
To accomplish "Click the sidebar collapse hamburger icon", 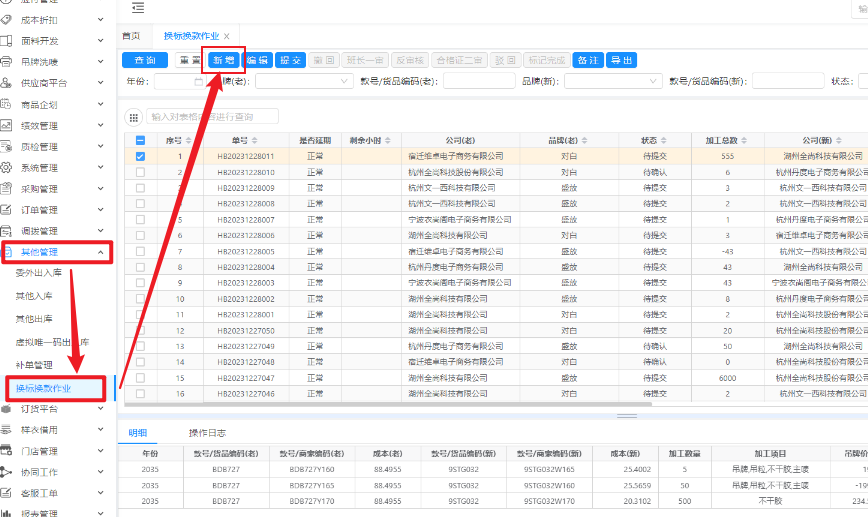I will tap(137, 8).
